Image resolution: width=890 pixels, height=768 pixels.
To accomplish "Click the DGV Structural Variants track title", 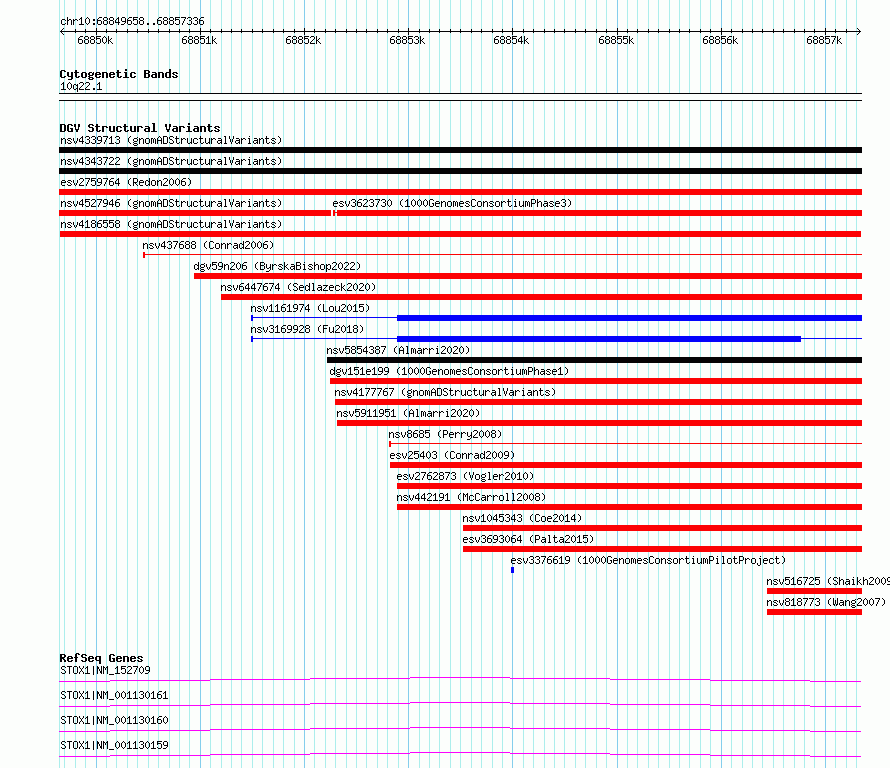I will click(x=140, y=128).
